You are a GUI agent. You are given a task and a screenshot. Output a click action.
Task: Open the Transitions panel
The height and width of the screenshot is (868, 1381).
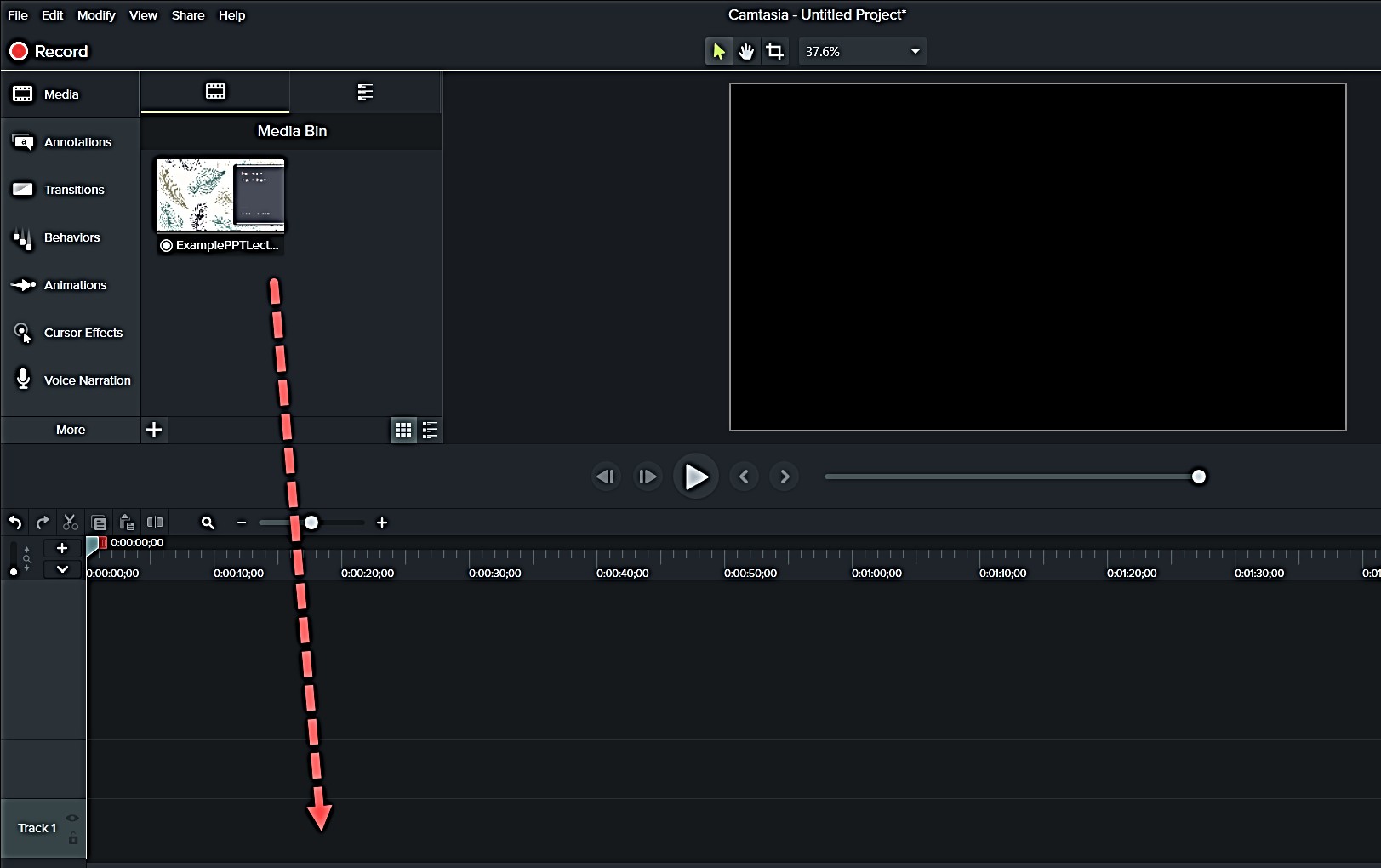70,190
